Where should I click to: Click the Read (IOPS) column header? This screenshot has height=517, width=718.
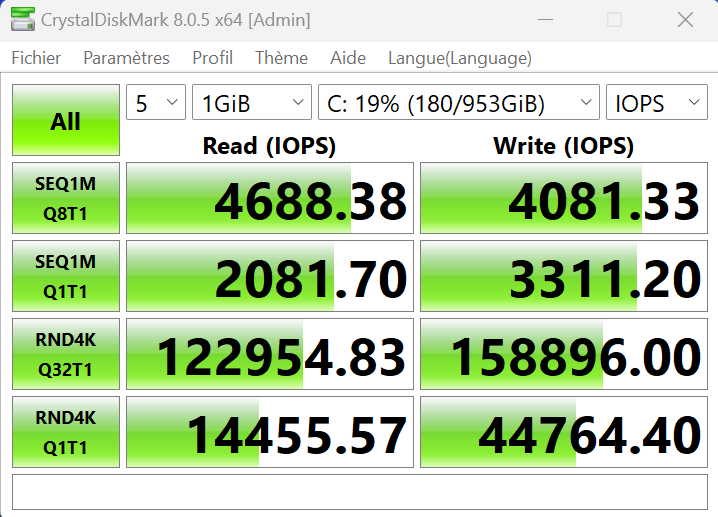pos(269,146)
